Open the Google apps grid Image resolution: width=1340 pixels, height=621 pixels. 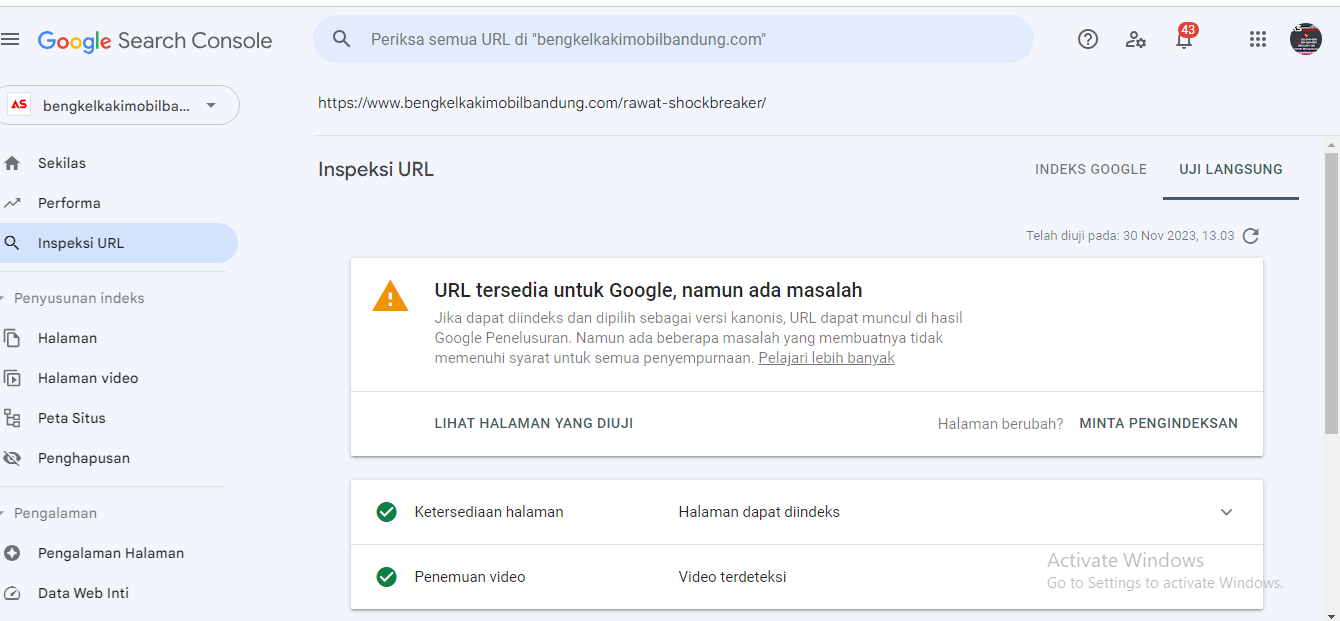[1258, 39]
